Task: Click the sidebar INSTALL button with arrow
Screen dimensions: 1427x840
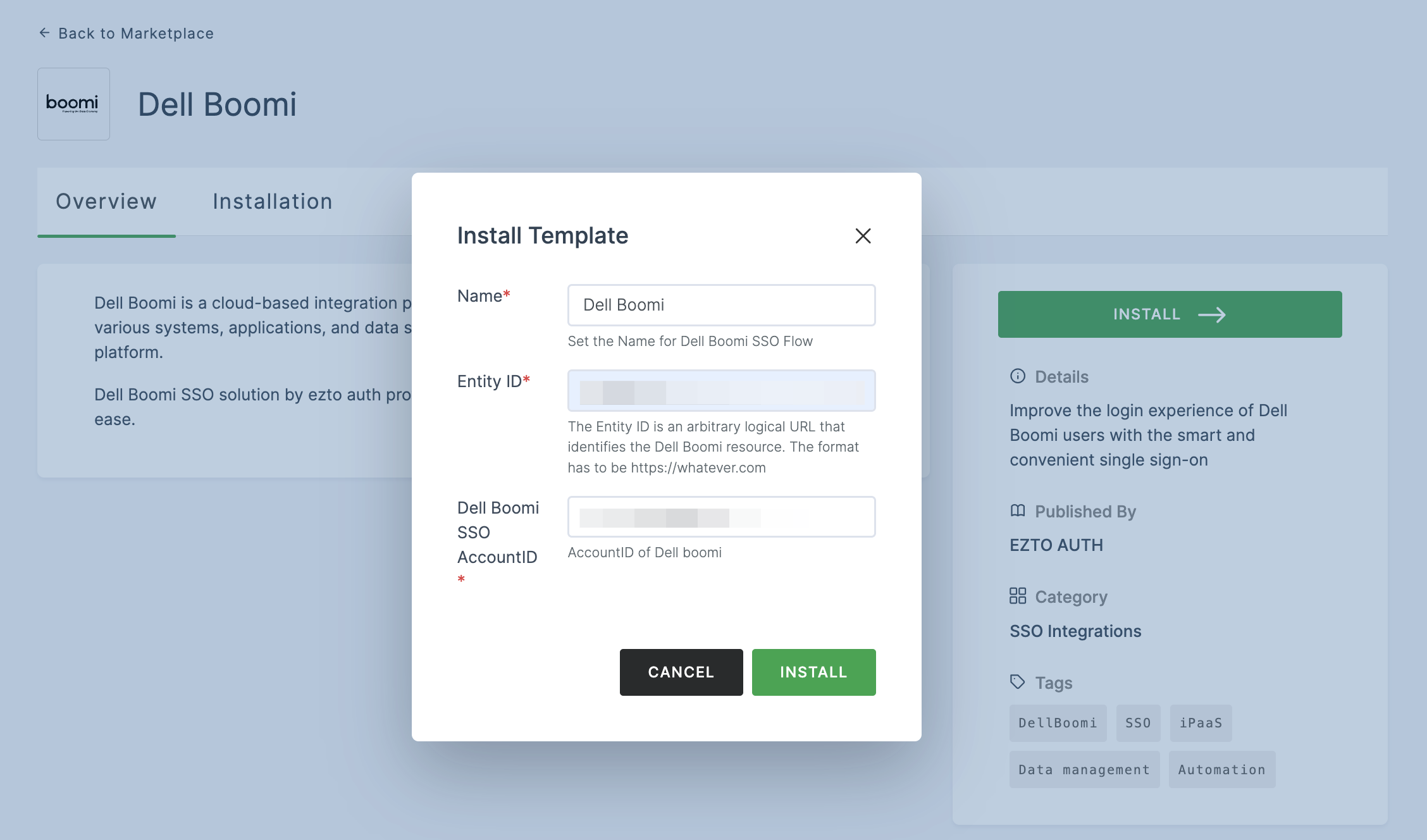Action: pos(1170,314)
